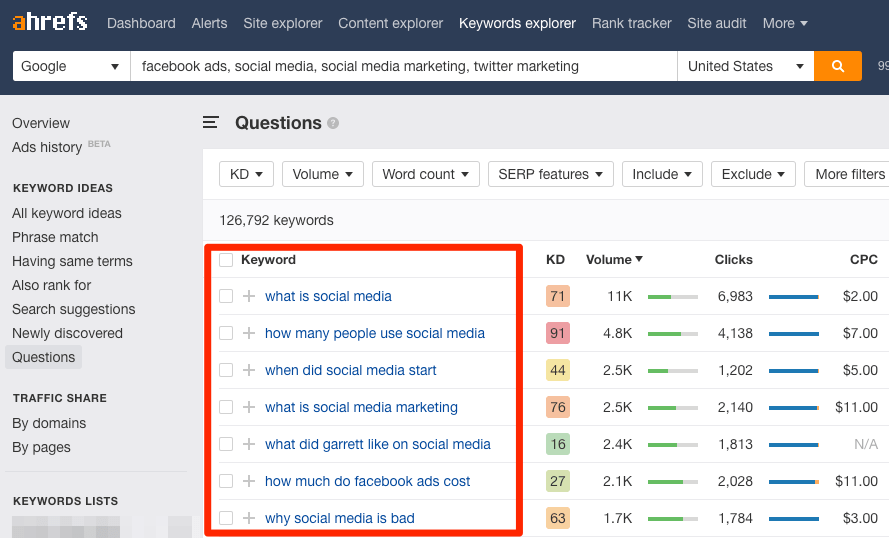Image resolution: width=889 pixels, height=538 pixels.
Task: Select Search suggestions in sidebar
Action: pos(74,309)
